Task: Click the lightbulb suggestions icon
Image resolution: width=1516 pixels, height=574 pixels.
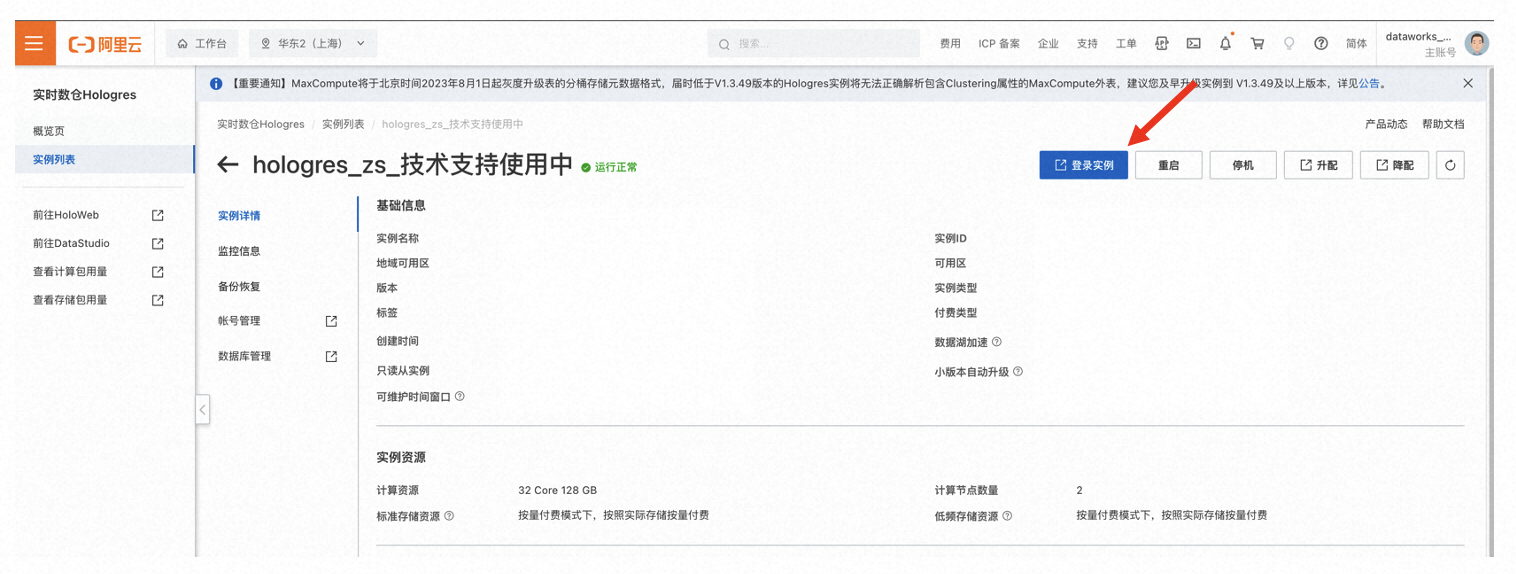Action: click(1289, 44)
